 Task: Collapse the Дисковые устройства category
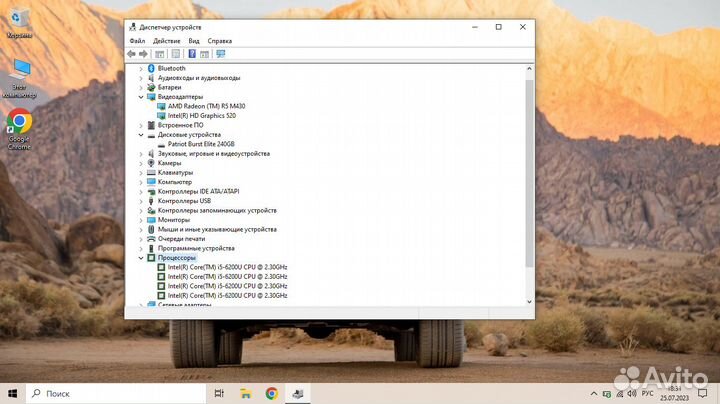(141, 135)
